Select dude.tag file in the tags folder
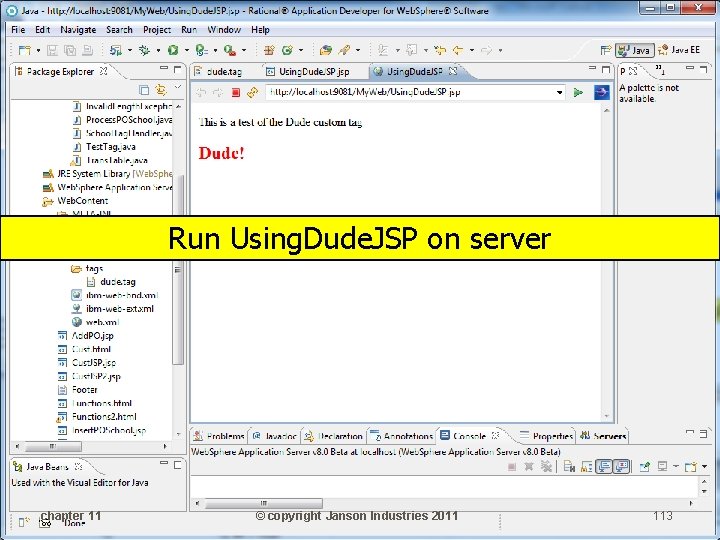 click(x=118, y=282)
